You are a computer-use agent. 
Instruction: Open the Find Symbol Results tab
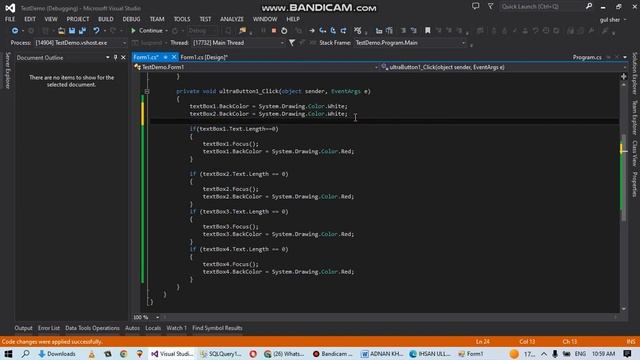point(217,328)
